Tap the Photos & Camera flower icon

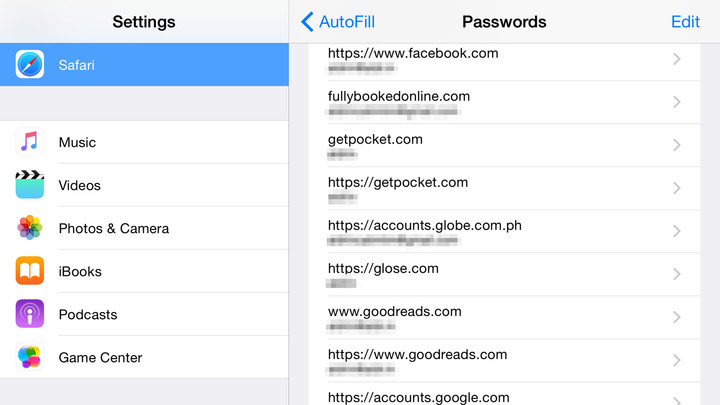click(30, 228)
